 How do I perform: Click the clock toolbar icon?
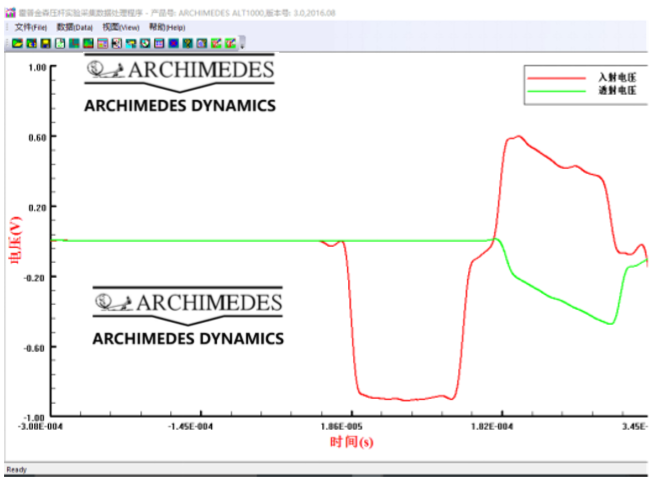(145, 43)
